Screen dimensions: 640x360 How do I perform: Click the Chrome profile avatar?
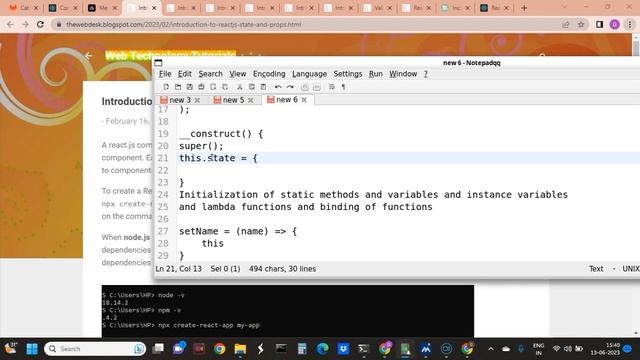[615, 24]
